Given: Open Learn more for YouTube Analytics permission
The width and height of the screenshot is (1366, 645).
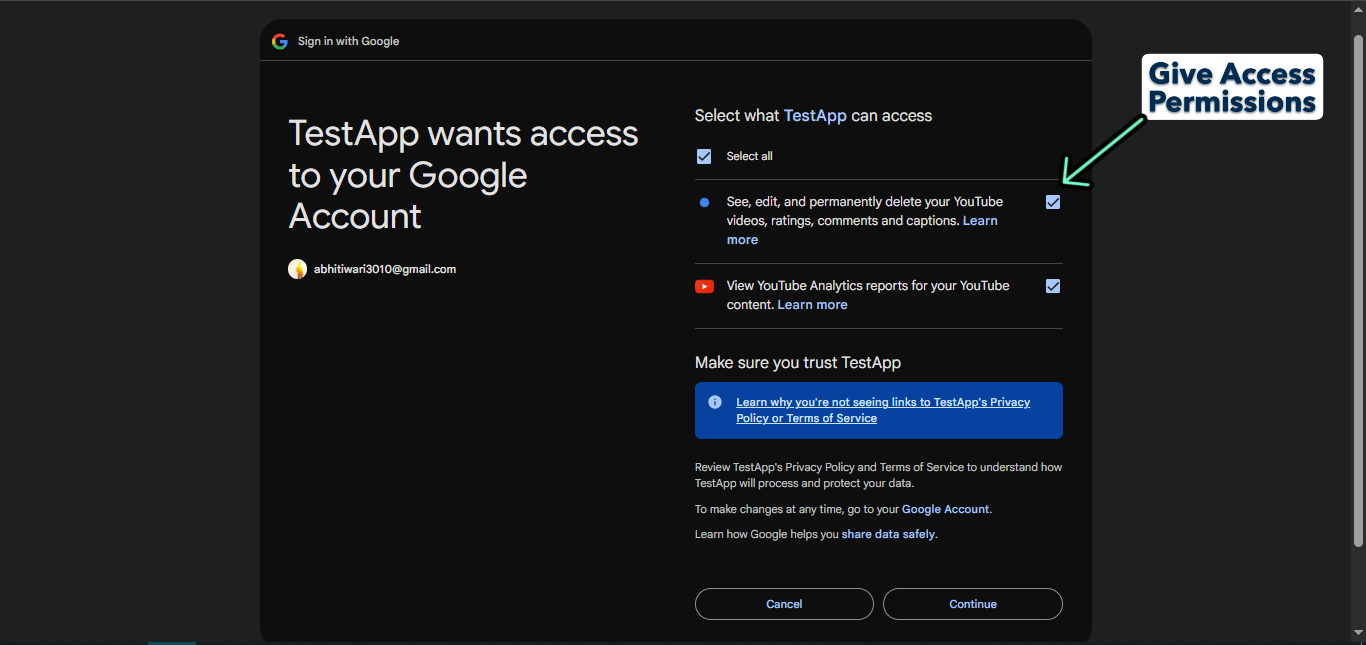Looking at the screenshot, I should pyautogui.click(x=812, y=305).
